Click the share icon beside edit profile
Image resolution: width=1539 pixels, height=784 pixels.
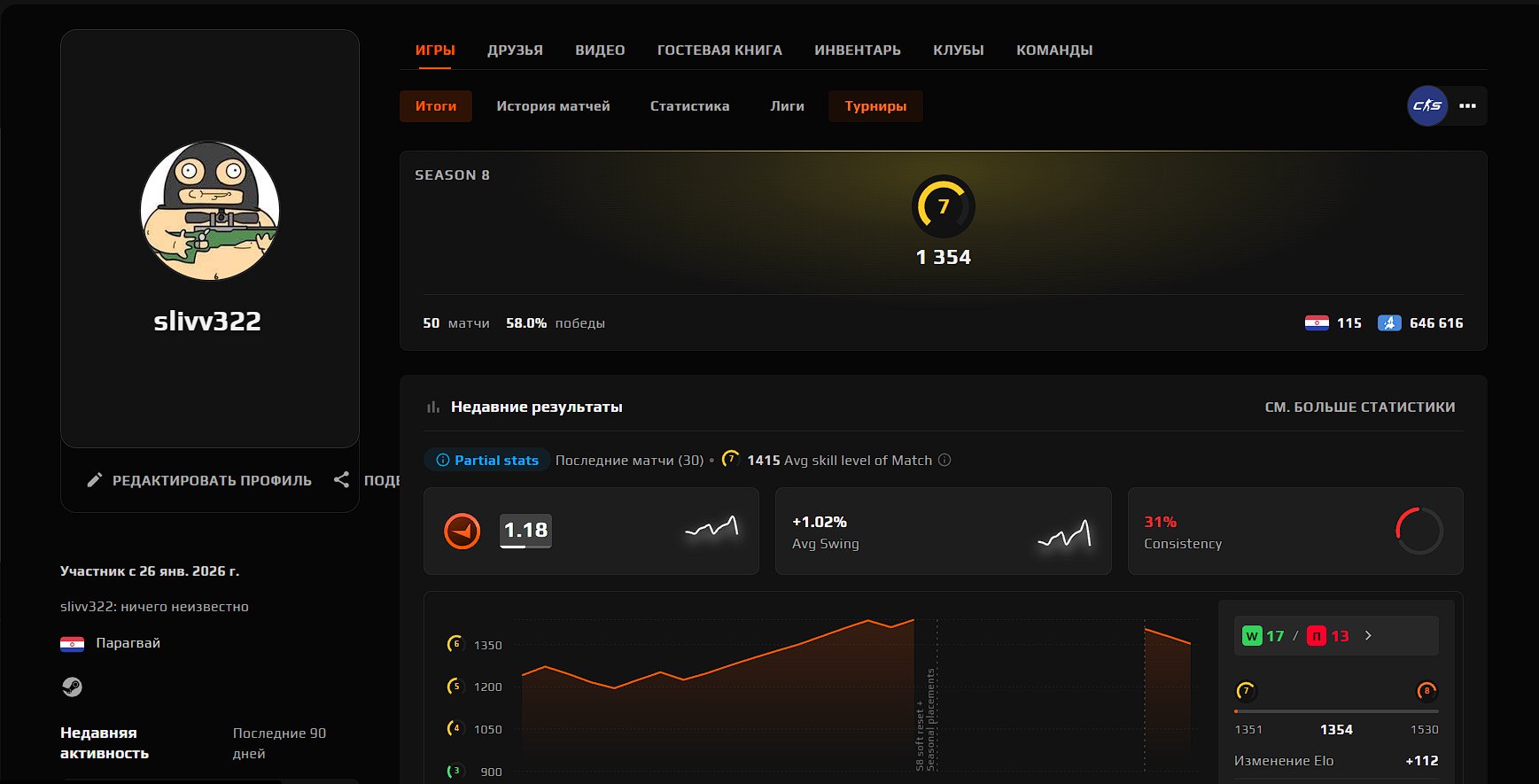pos(341,480)
